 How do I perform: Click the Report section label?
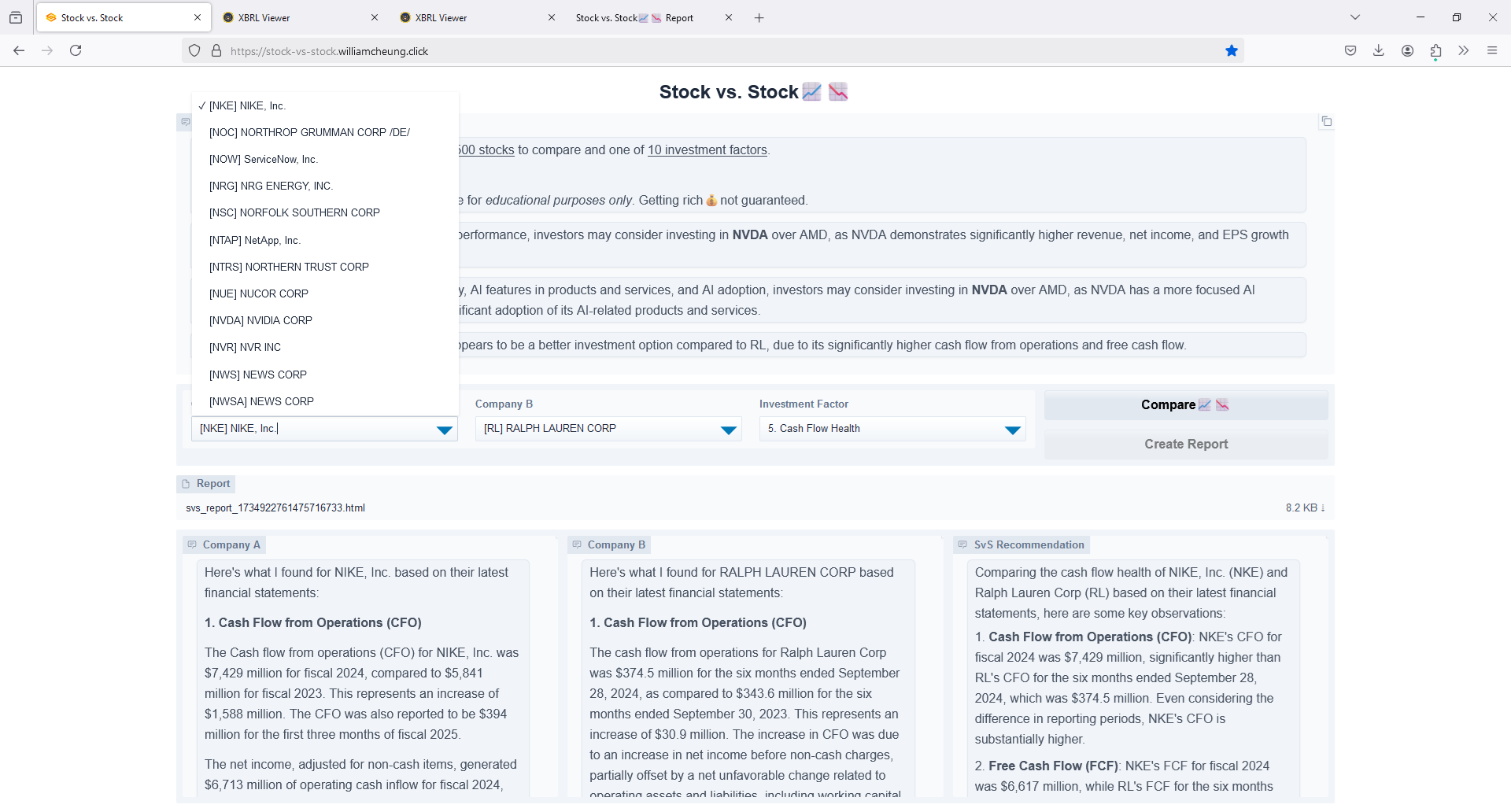pos(206,484)
